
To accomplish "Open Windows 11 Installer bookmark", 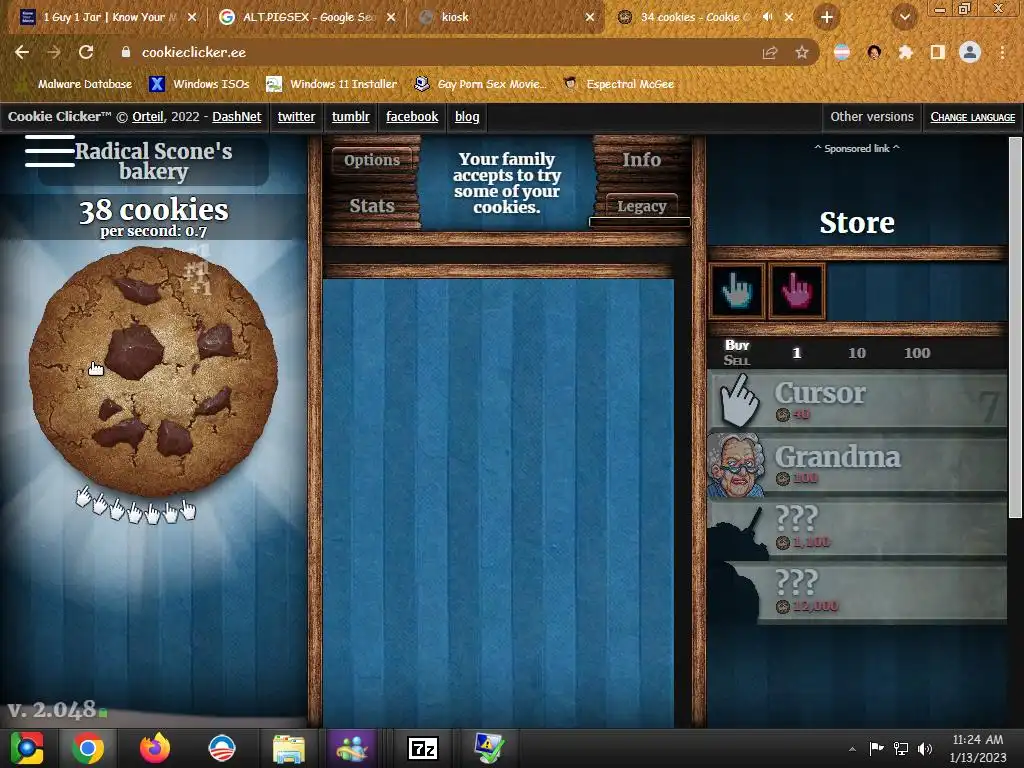I will (x=332, y=84).
